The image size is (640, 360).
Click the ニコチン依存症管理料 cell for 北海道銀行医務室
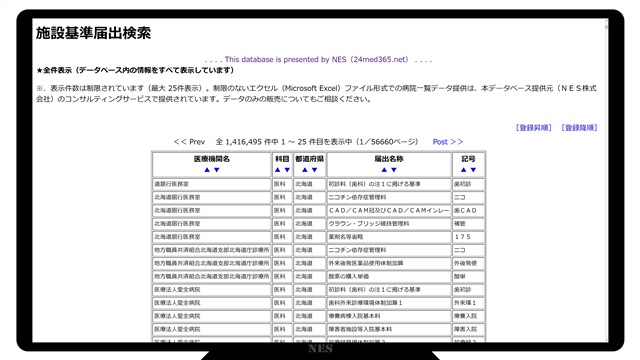point(389,197)
